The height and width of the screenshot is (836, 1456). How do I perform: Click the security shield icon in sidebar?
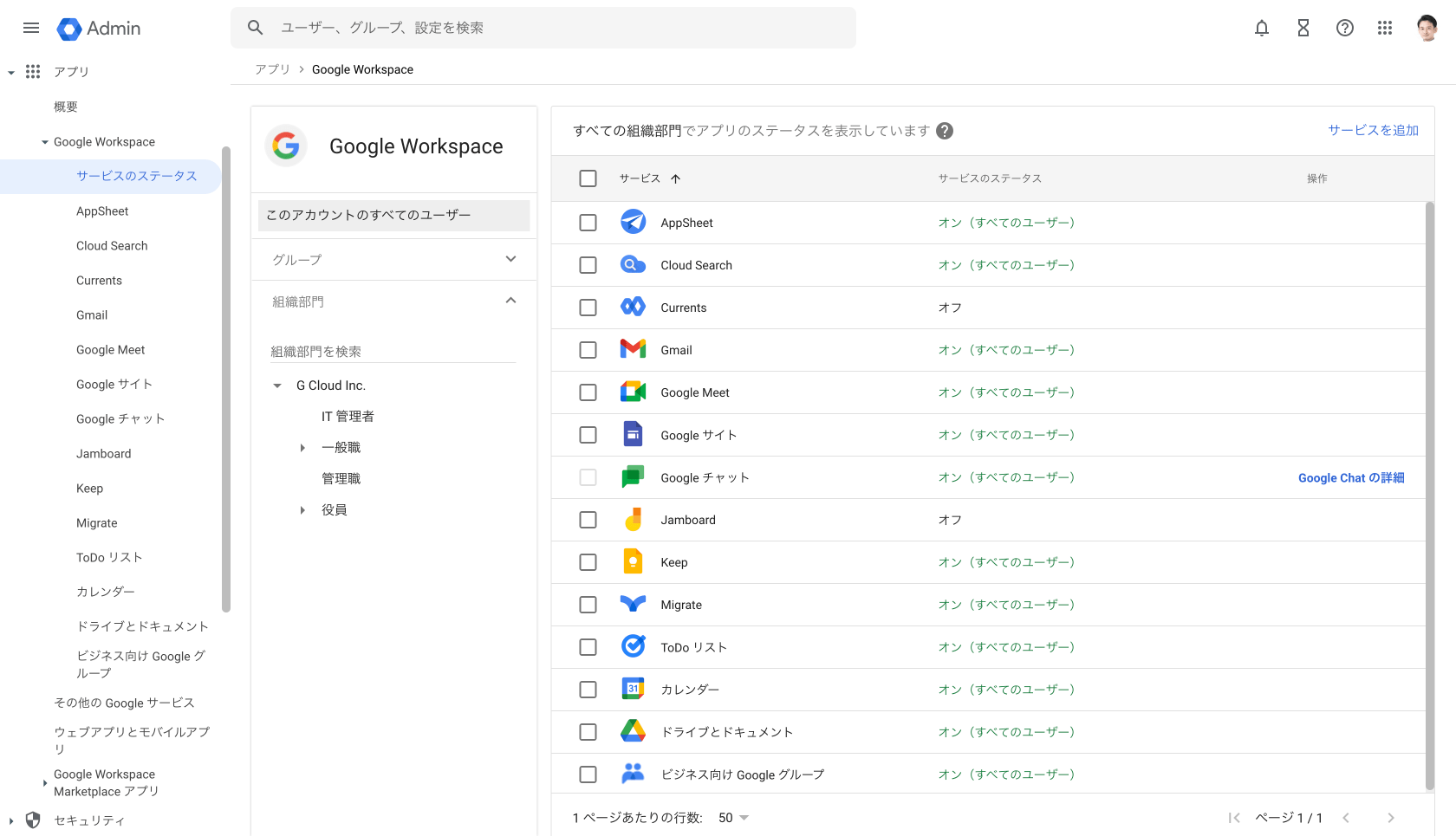click(33, 820)
